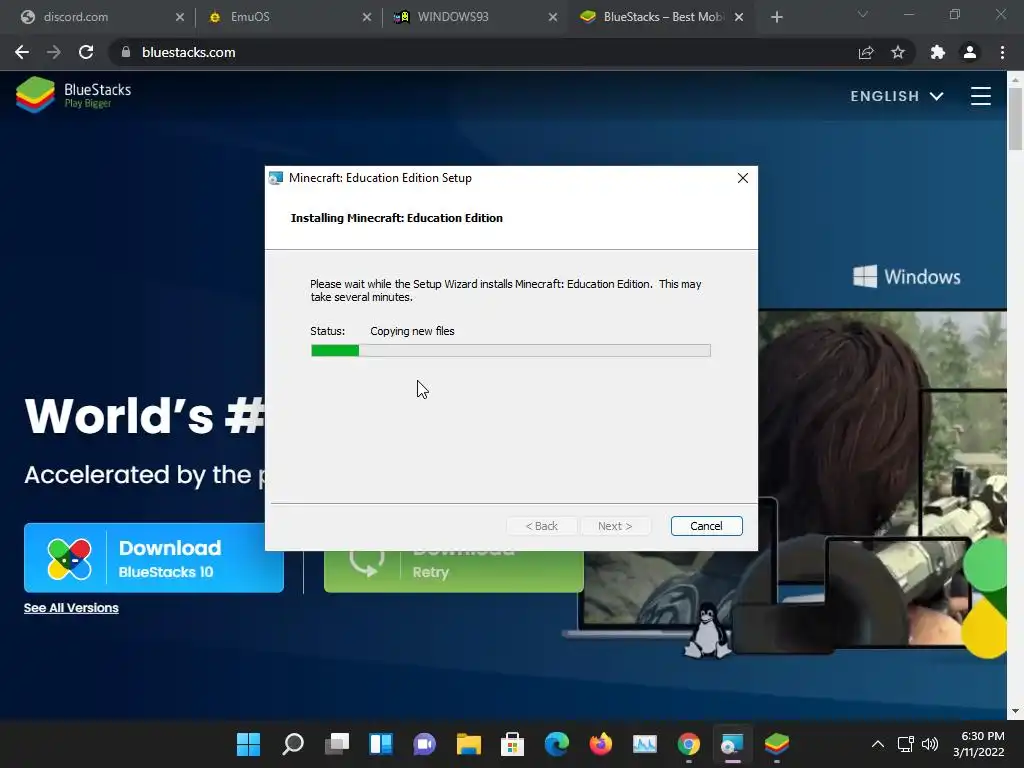
Task: Bookmark this page with the star
Action: [898, 52]
